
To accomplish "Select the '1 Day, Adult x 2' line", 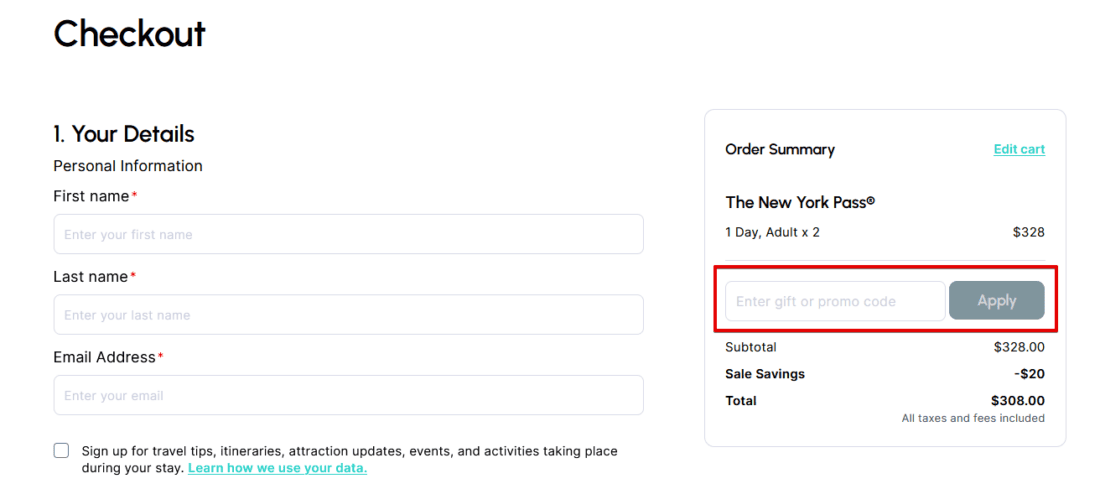I will pyautogui.click(x=772, y=233).
